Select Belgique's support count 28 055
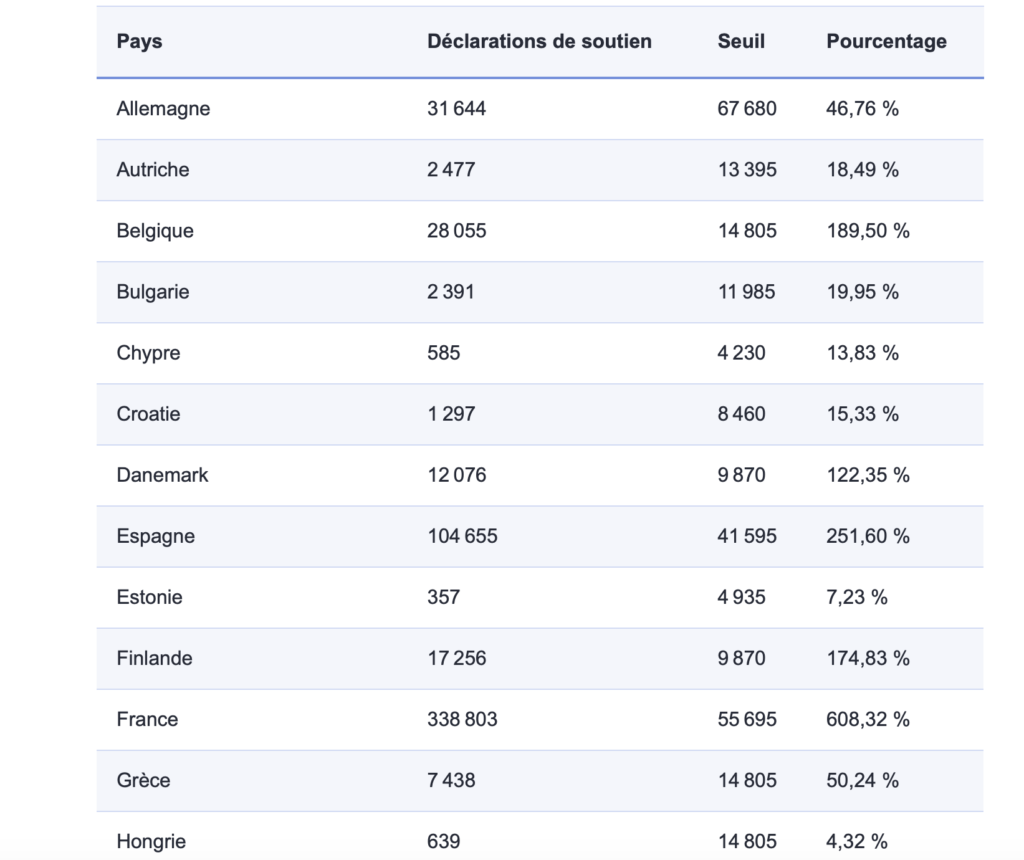Viewport: 1024px width, 860px height. [x=457, y=231]
